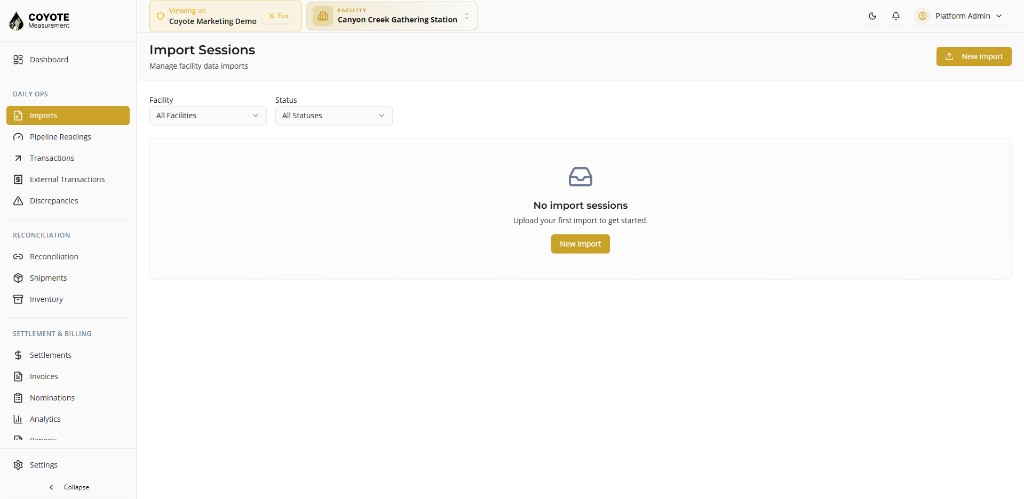Click the Shipments box icon
The height and width of the screenshot is (499, 1024).
[x=18, y=278]
